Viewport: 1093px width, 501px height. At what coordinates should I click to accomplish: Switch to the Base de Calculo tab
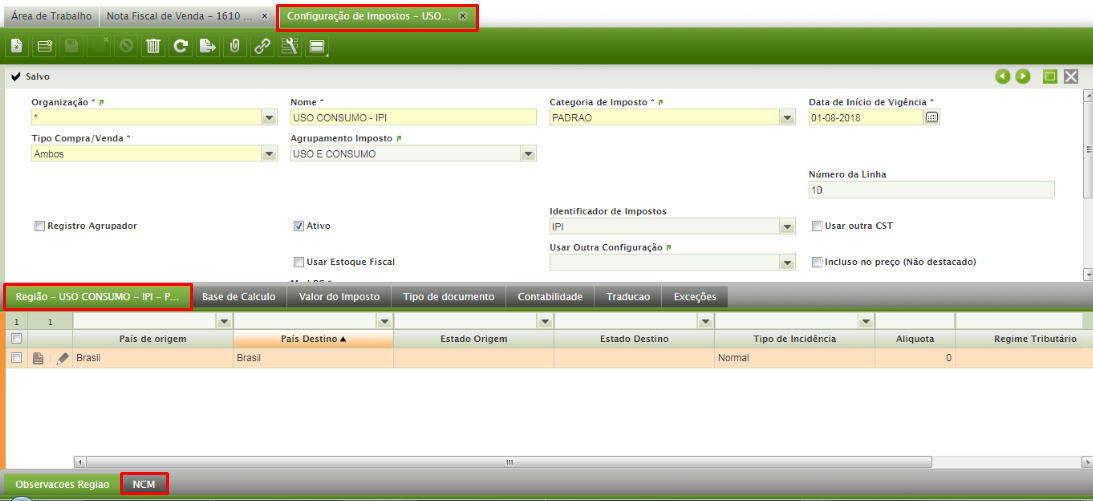pyautogui.click(x=238, y=297)
